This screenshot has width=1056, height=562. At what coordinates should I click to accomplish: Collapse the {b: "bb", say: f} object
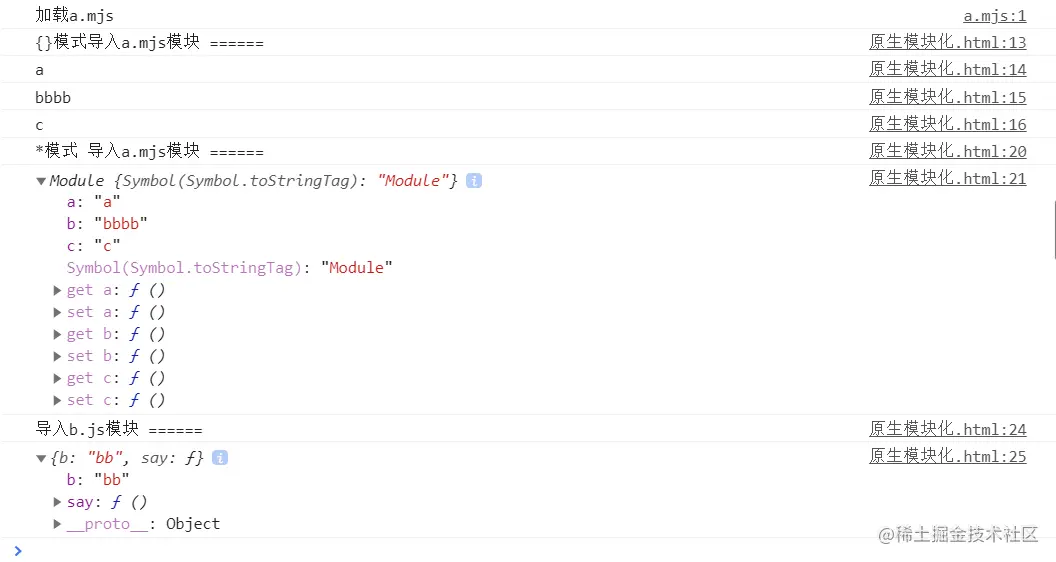coord(41,458)
